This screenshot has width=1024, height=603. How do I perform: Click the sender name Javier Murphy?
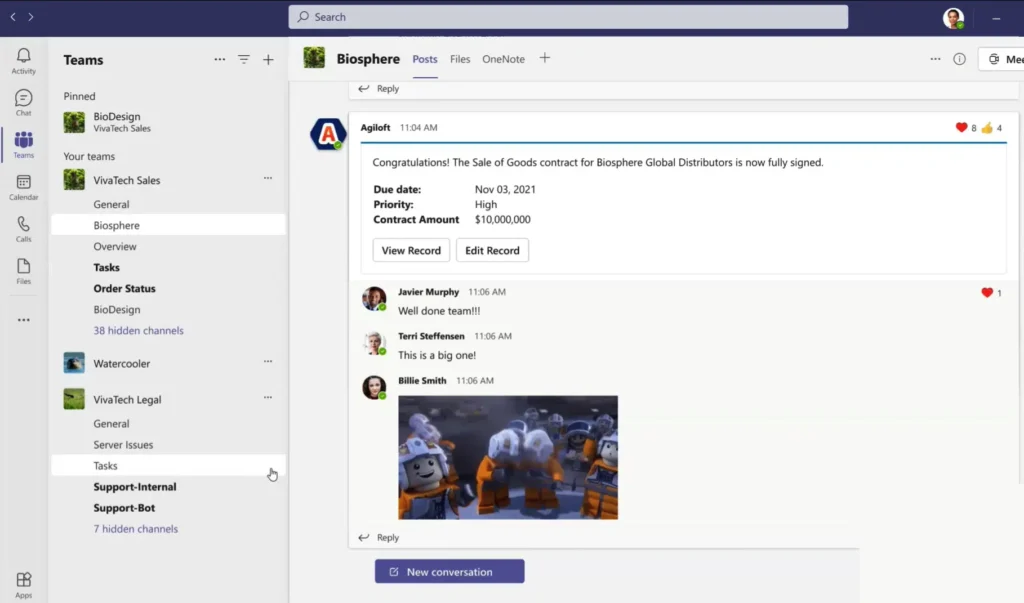click(x=428, y=292)
